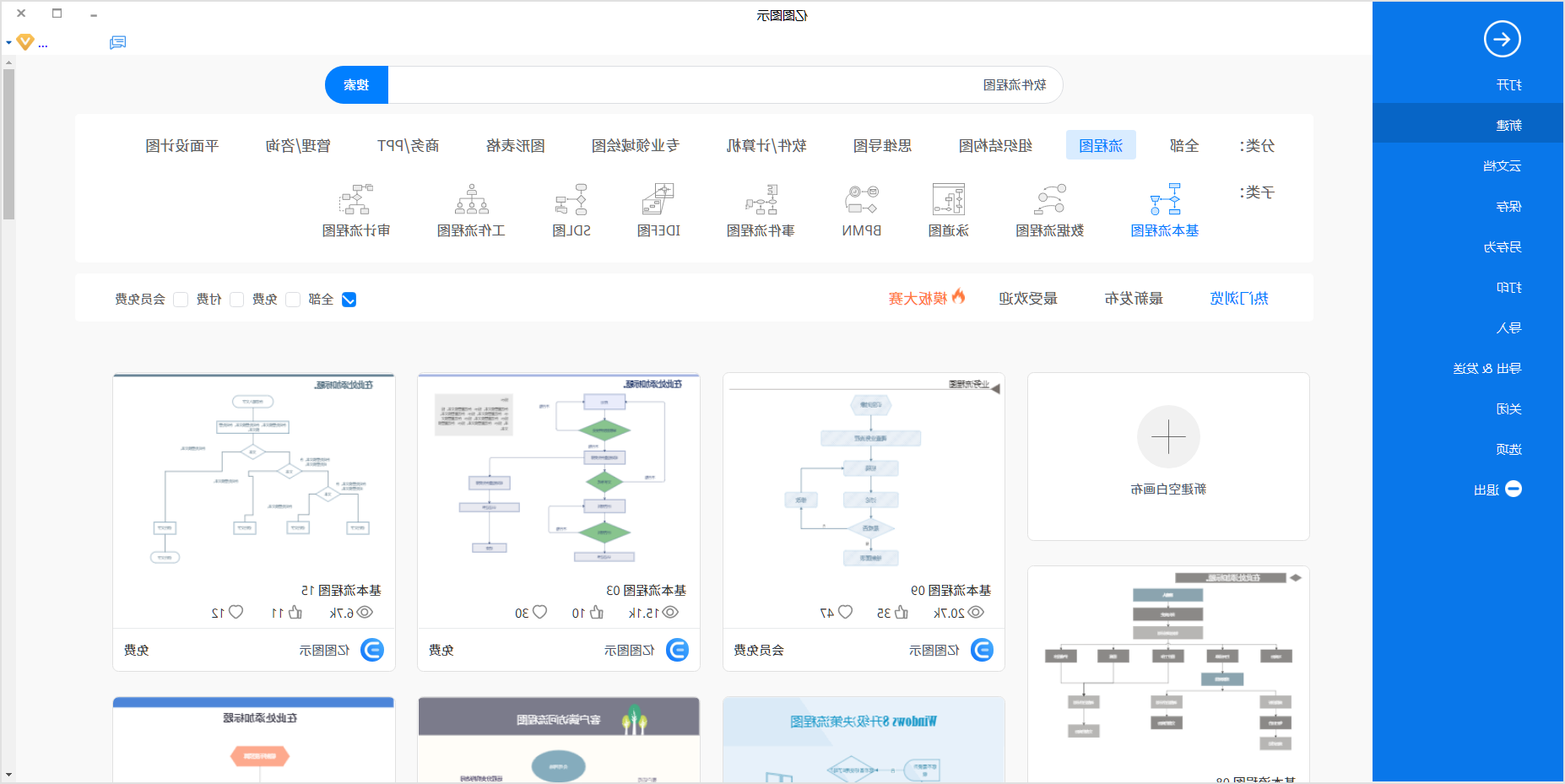Select the 软件/计算机 category
The width and height of the screenshot is (1565, 784).
tap(766, 145)
